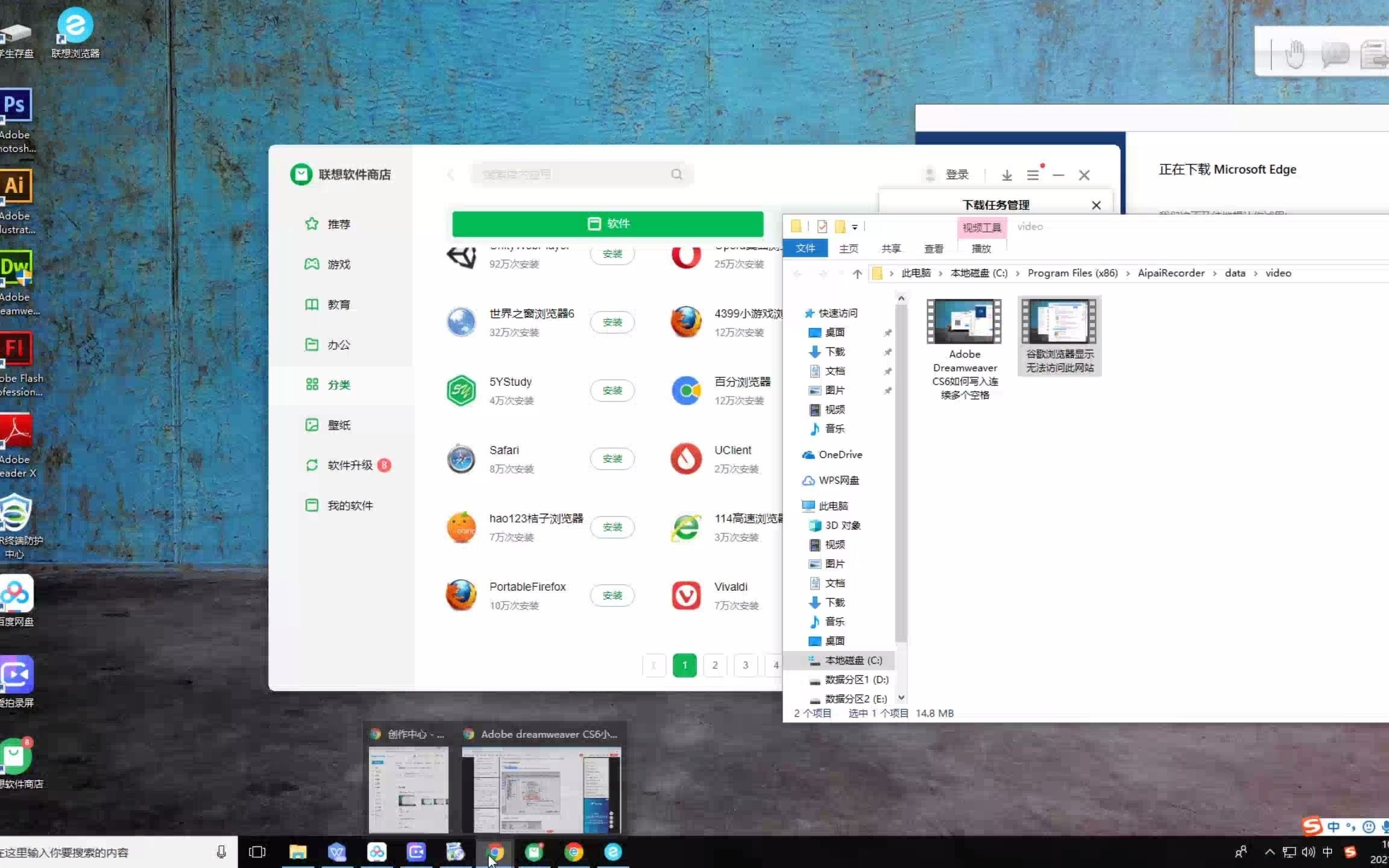The height and width of the screenshot is (868, 1389).
Task: Click the volume icon in system tray
Action: [x=1308, y=852]
